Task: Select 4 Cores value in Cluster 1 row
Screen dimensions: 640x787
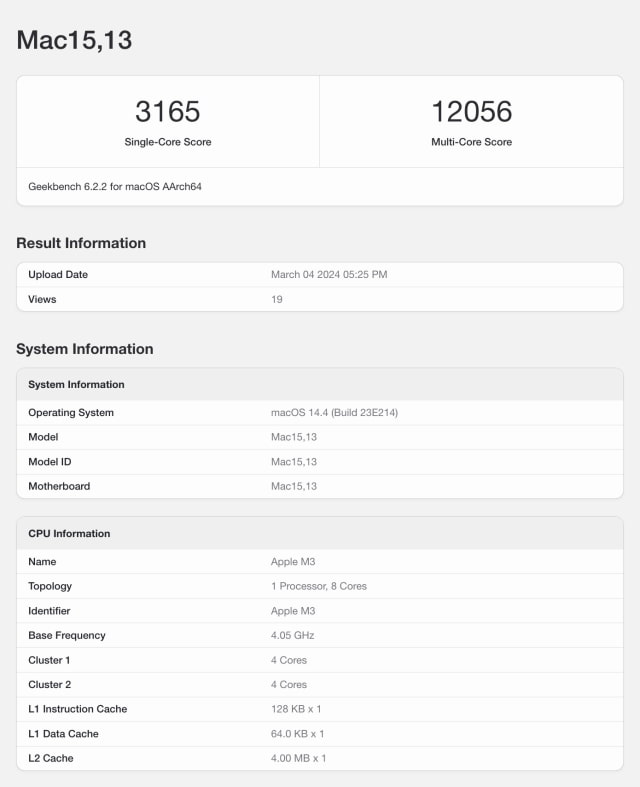Action: coord(289,660)
